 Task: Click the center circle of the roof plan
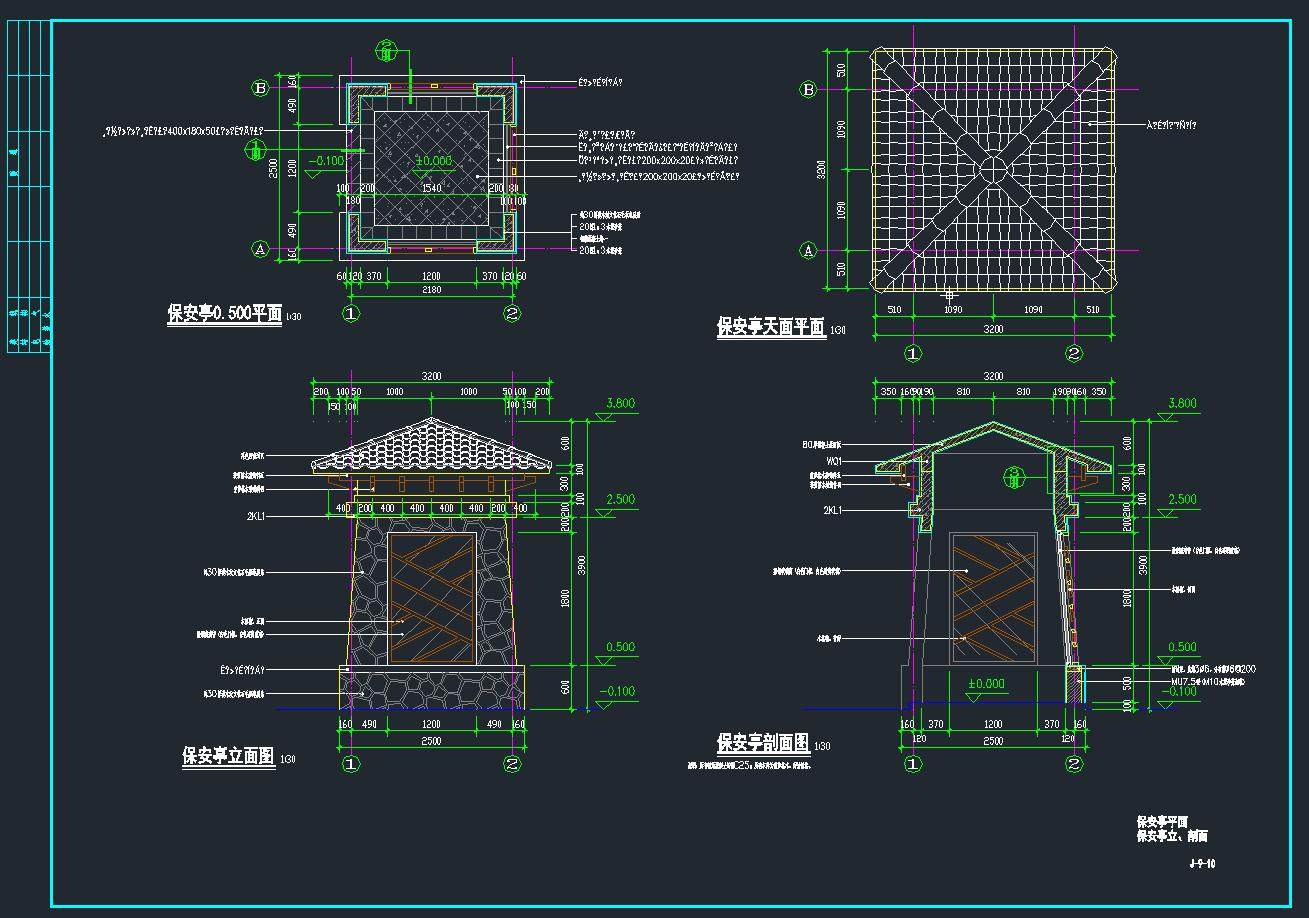(x=993, y=169)
